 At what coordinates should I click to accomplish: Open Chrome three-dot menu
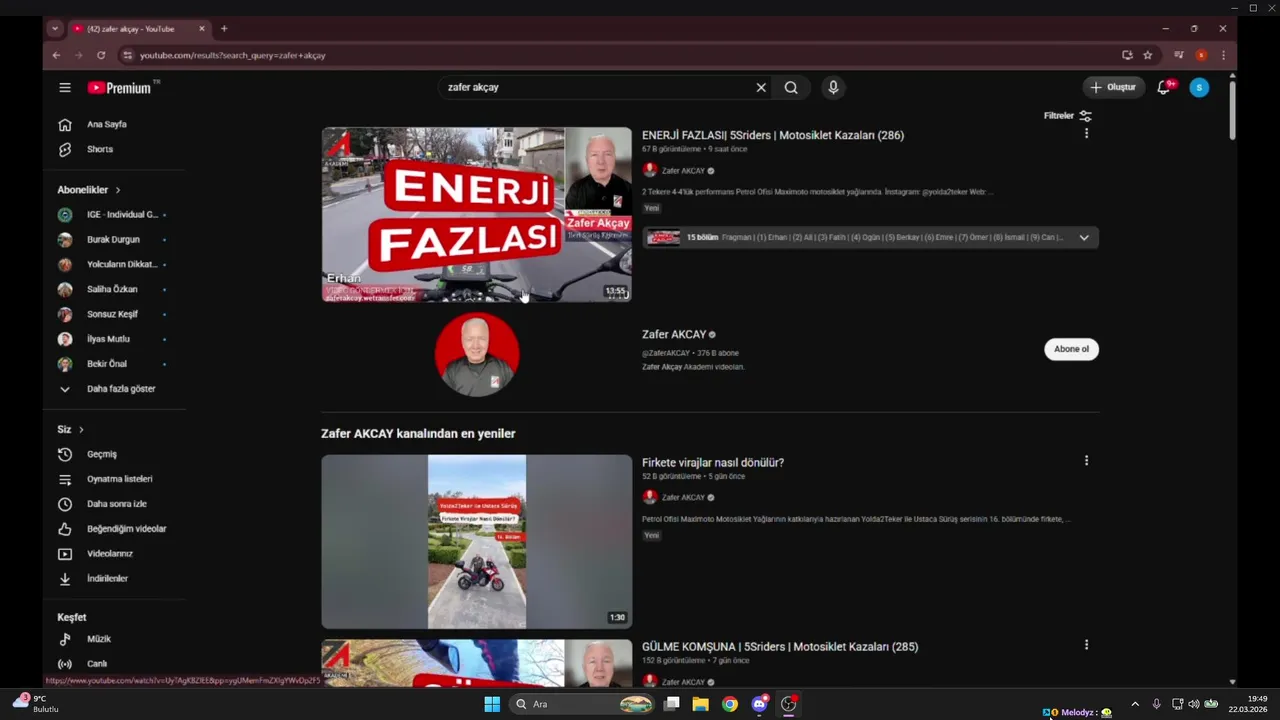click(x=1223, y=56)
